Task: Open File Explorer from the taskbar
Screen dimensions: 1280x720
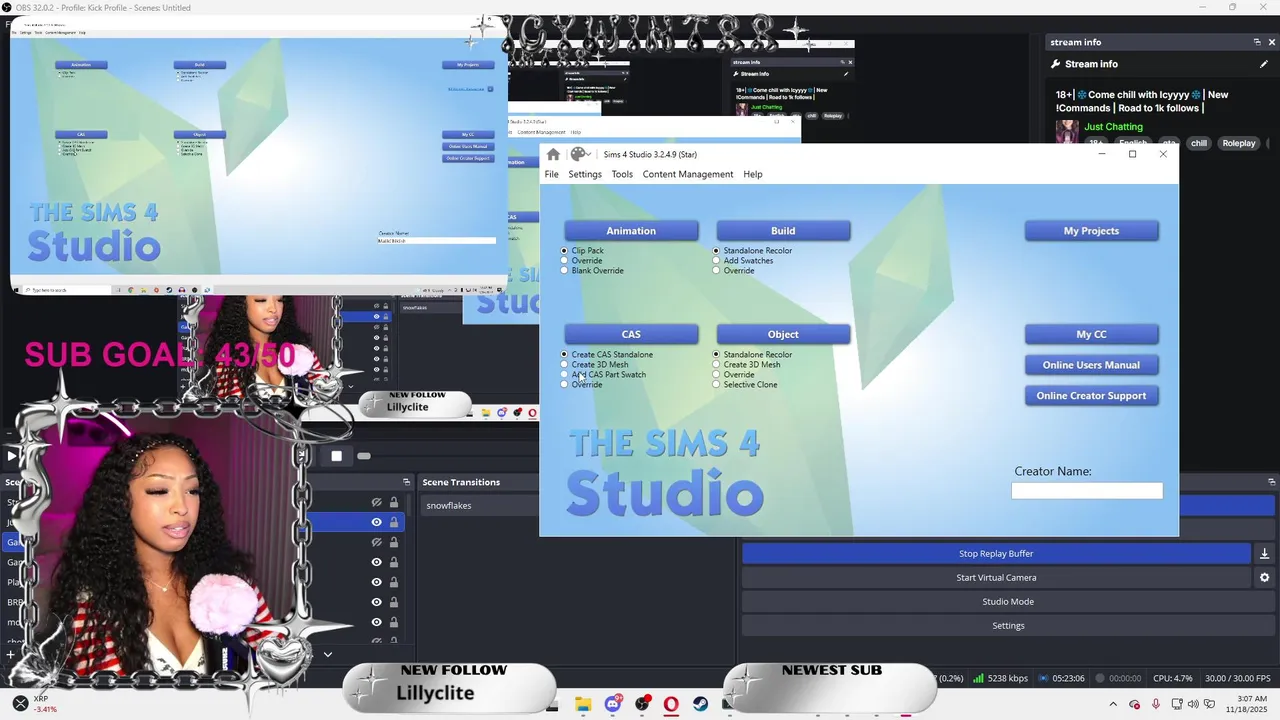Action: [x=583, y=704]
